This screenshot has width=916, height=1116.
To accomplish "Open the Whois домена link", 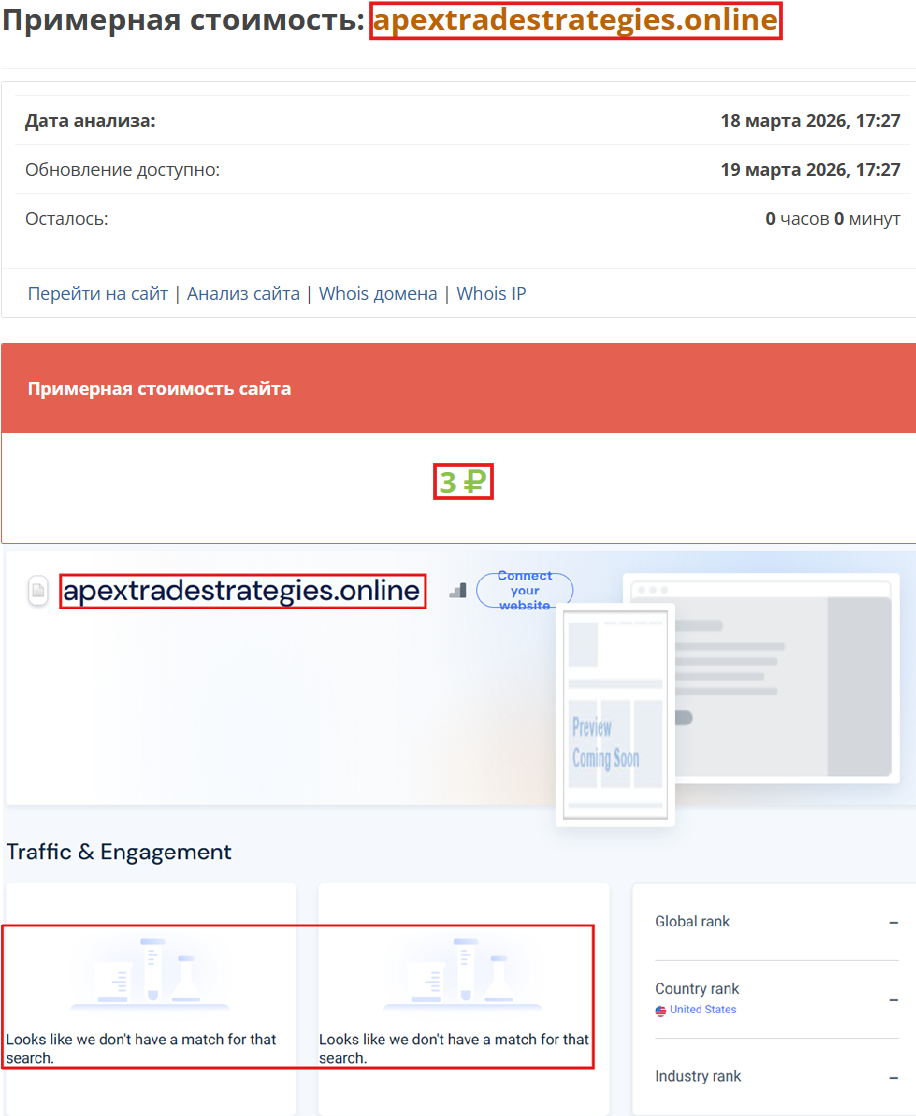I will tap(377, 293).
